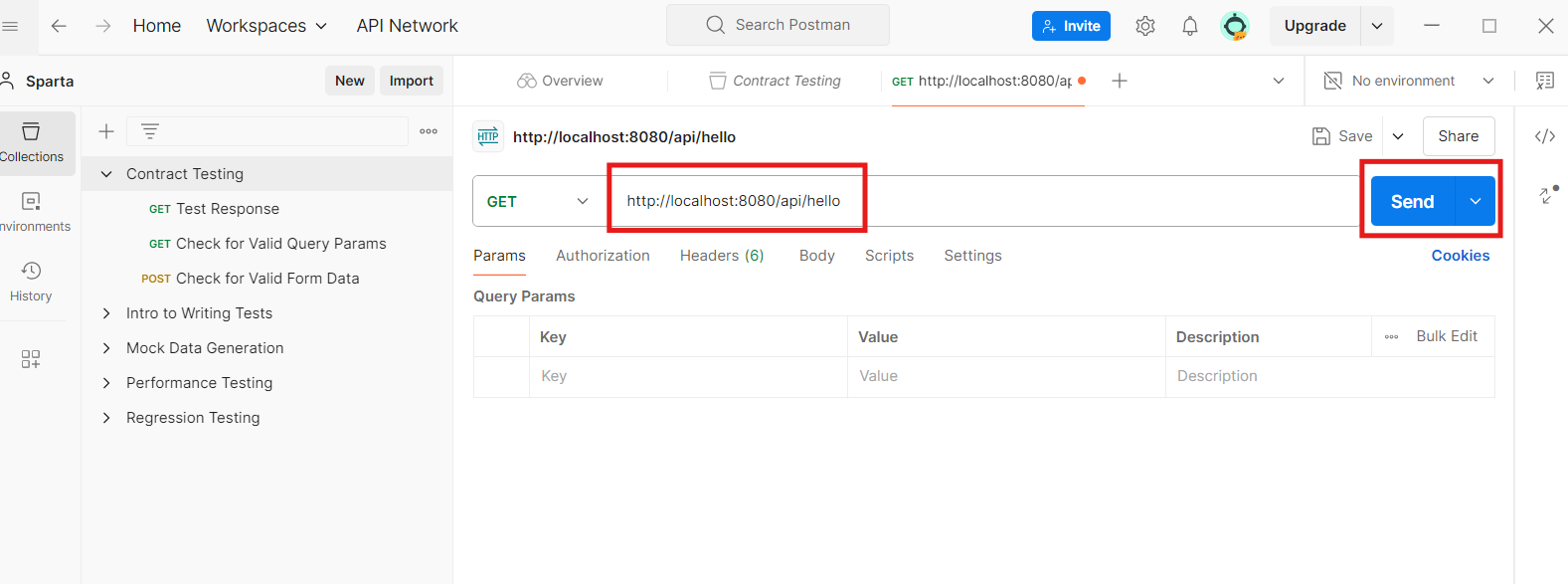Click the Key input cell
Screen dimensions: 1568x584
click(688, 376)
